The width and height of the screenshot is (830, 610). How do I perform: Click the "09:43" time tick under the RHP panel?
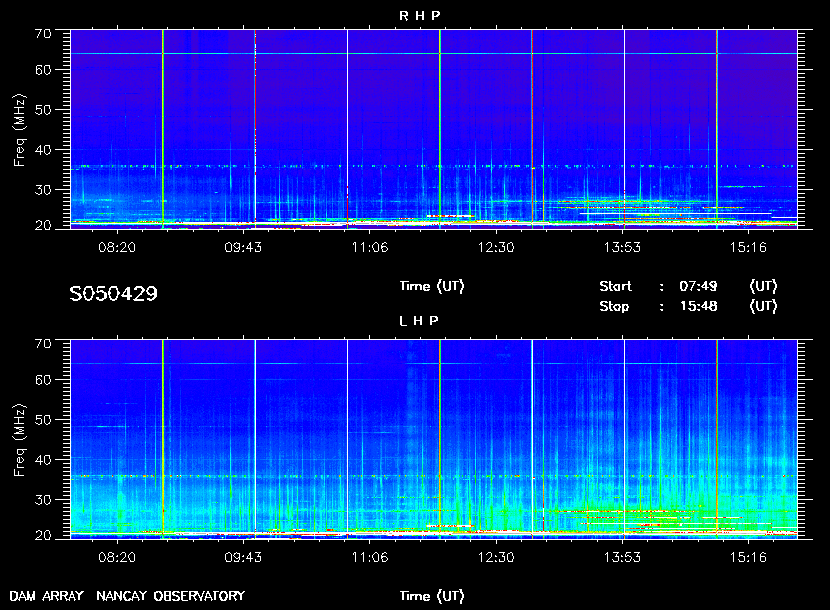(x=243, y=247)
